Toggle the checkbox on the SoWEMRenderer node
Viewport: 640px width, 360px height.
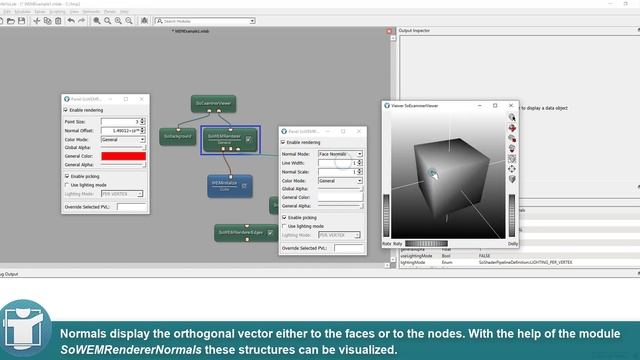(249, 139)
